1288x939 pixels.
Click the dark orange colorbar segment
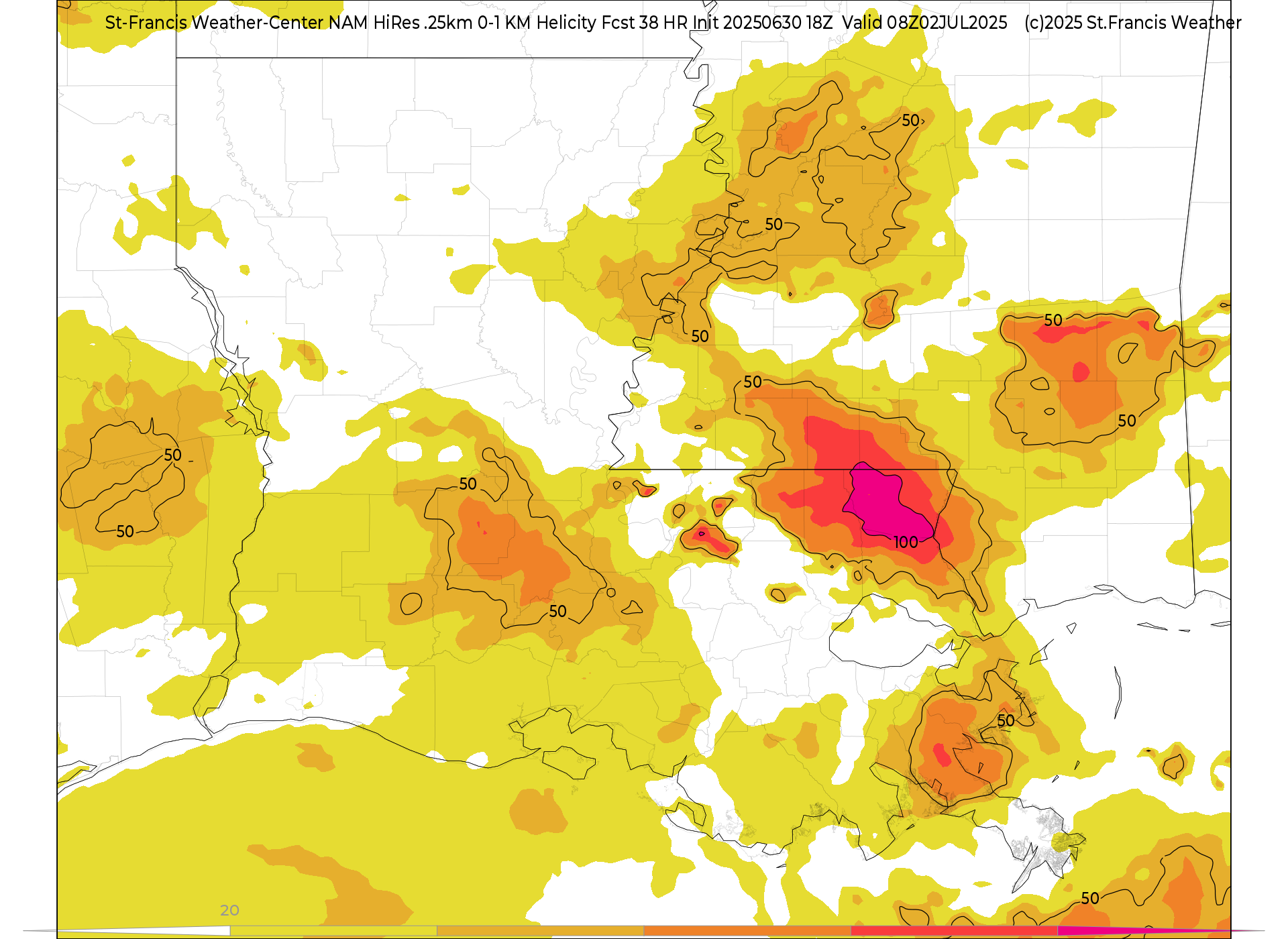pos(747,931)
